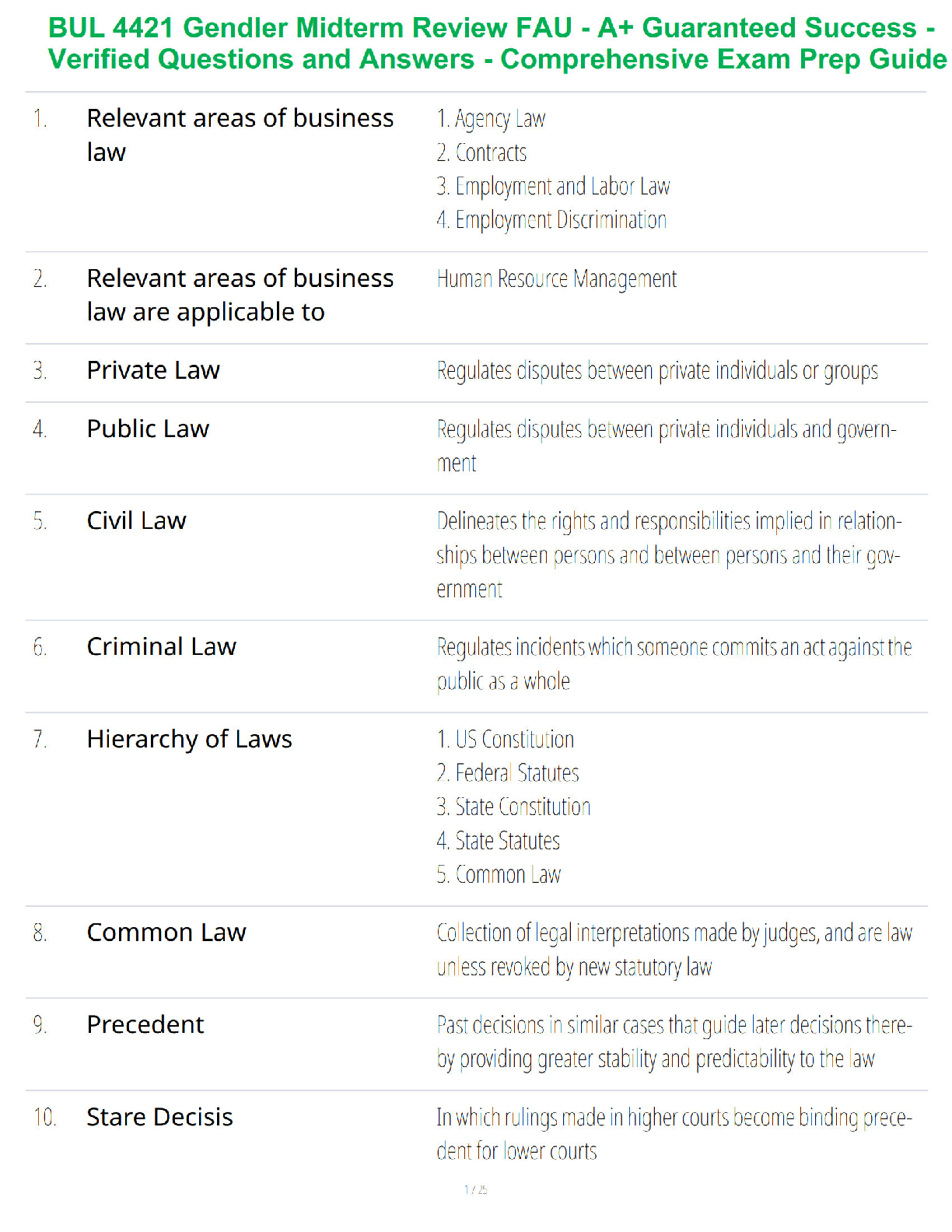Click "3. State Constitution" list entry

click(513, 807)
